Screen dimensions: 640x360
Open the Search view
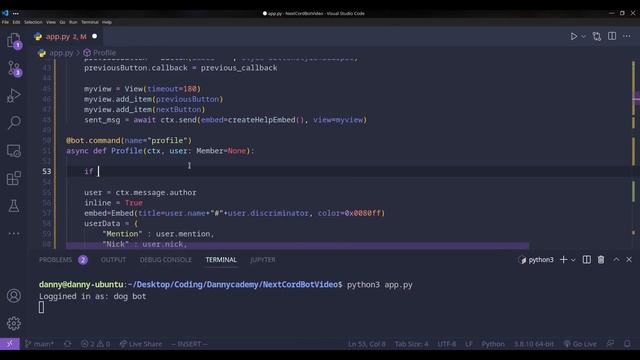tap(14, 122)
